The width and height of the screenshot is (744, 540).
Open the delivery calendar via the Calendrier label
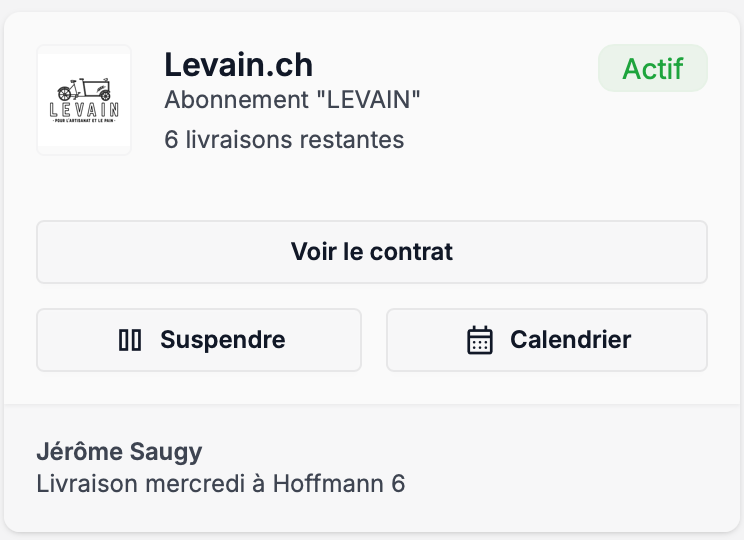click(x=570, y=340)
